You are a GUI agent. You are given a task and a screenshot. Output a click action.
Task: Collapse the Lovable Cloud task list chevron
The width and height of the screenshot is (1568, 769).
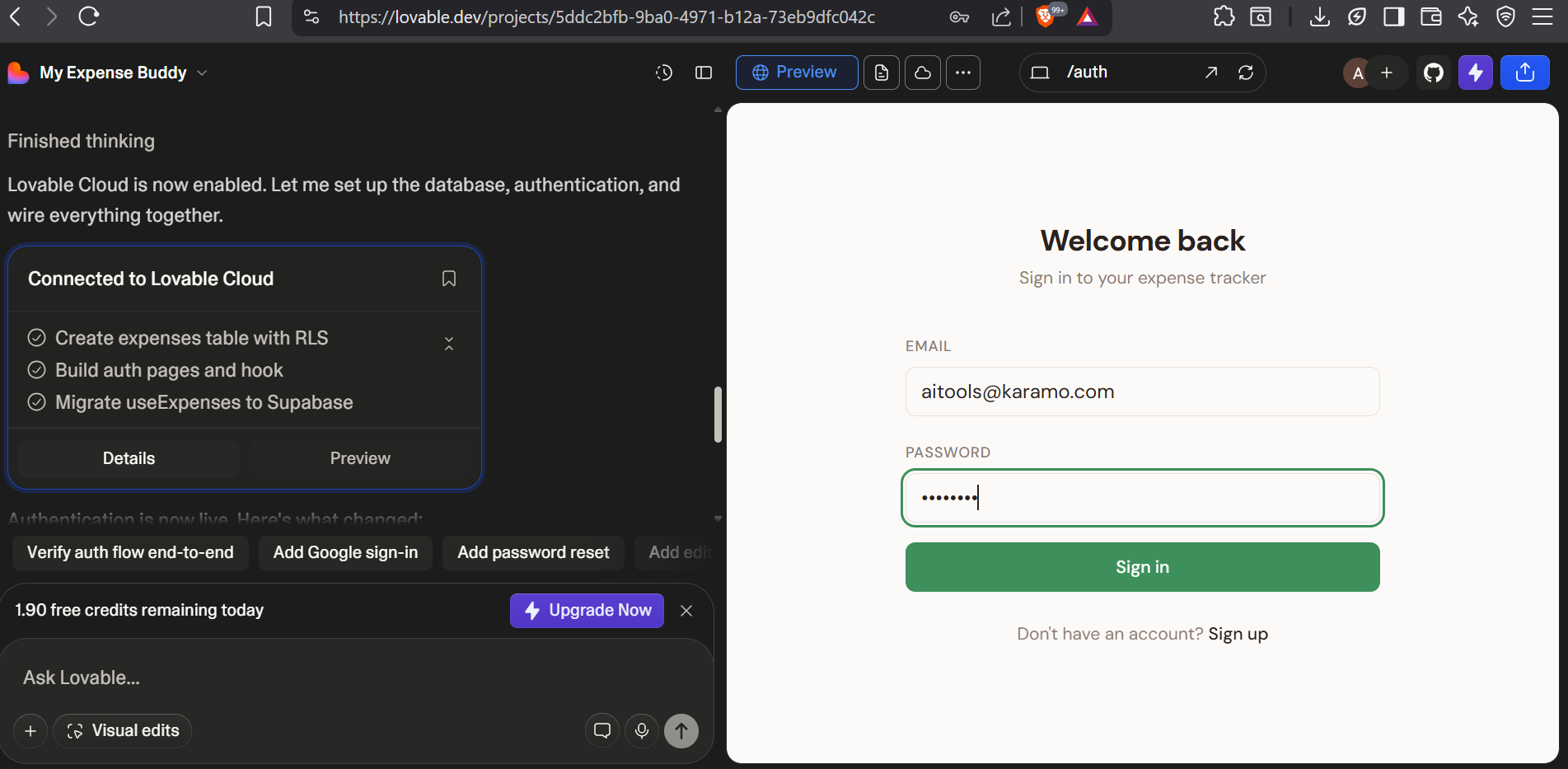tap(449, 343)
